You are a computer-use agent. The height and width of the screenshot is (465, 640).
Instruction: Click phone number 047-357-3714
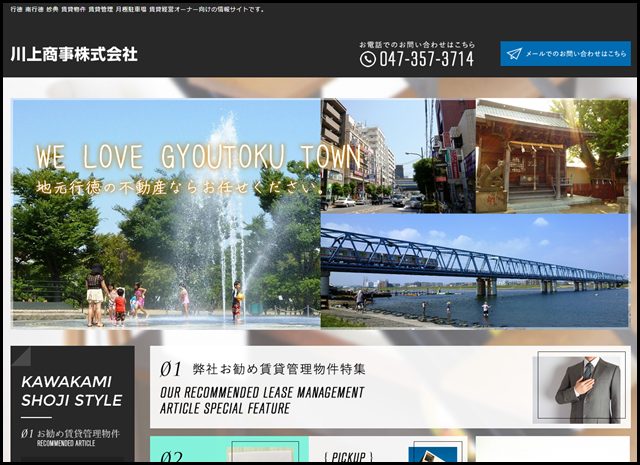coord(425,59)
